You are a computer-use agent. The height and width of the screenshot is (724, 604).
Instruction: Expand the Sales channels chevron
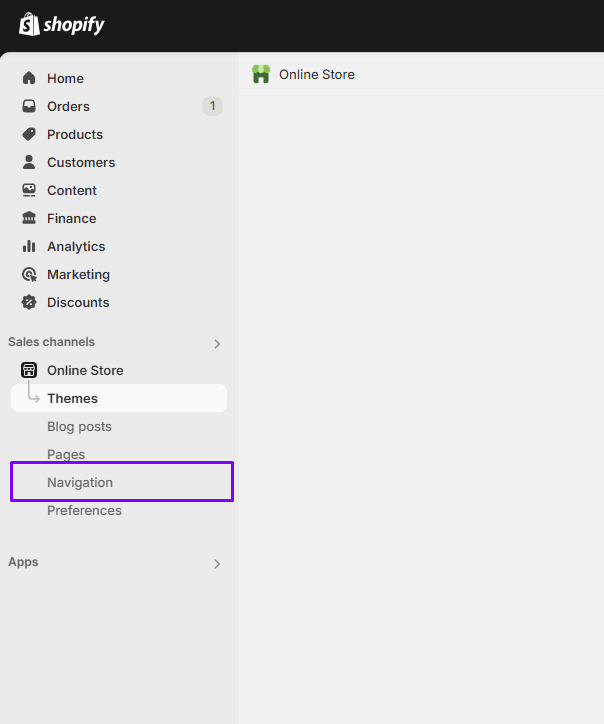tap(217, 344)
